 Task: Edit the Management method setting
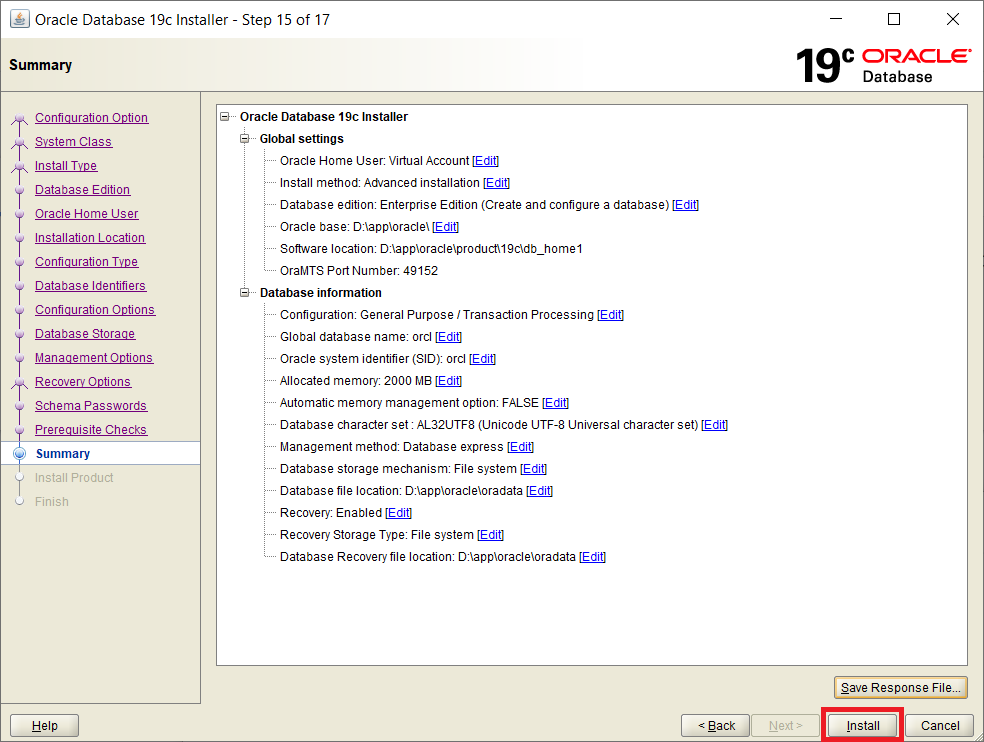pos(520,446)
